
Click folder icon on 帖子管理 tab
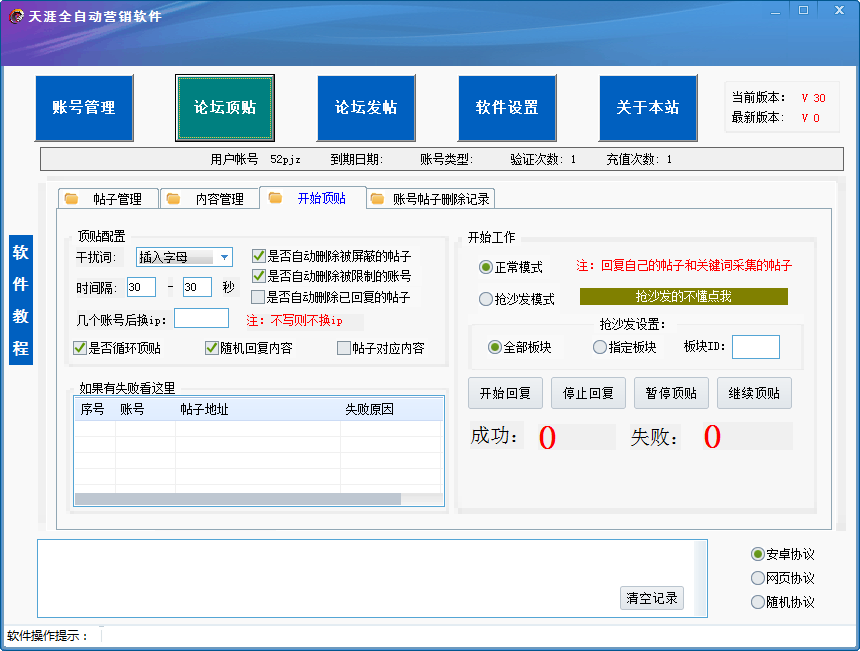(71, 199)
